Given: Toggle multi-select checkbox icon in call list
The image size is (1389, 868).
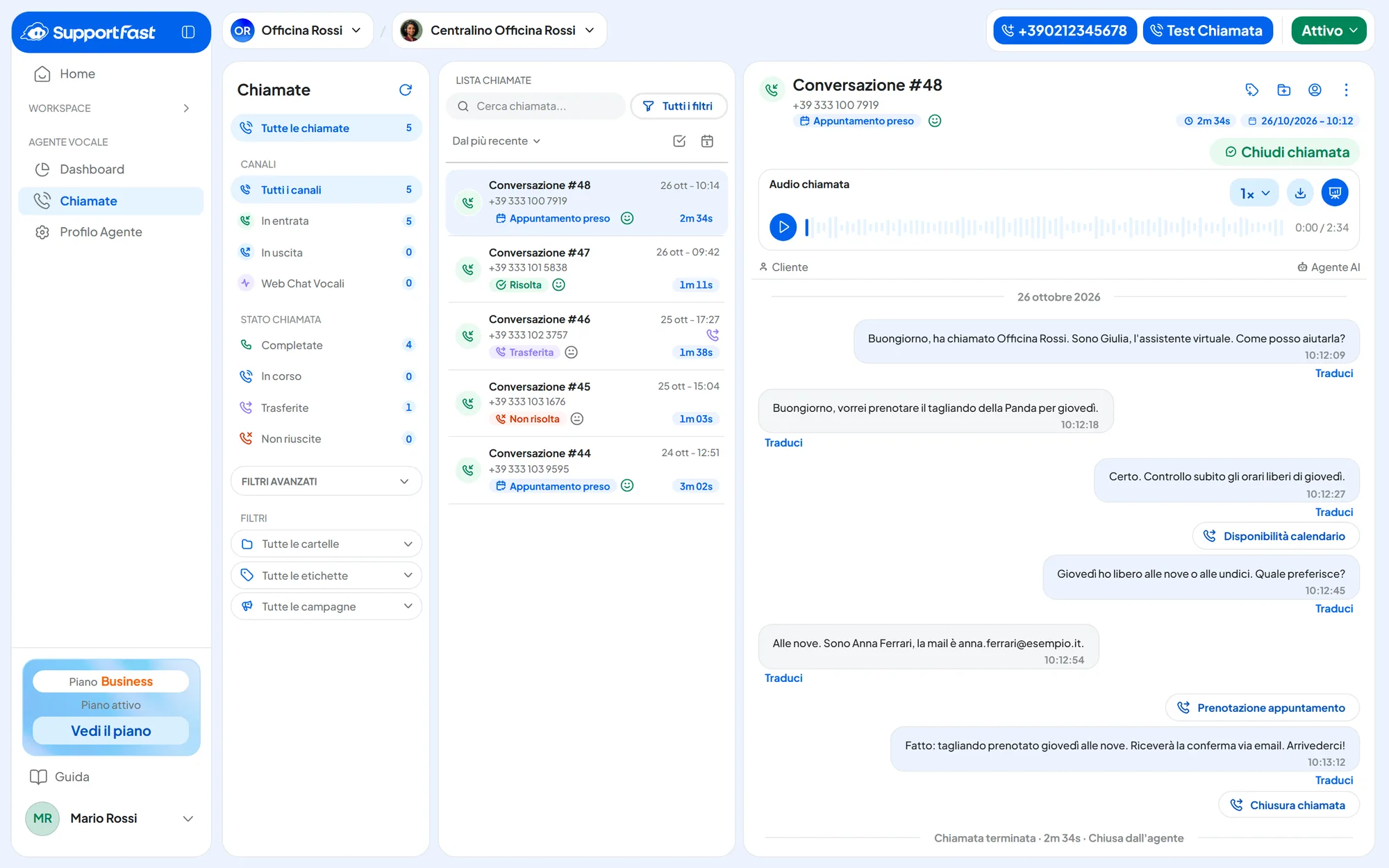Looking at the screenshot, I should (x=679, y=141).
